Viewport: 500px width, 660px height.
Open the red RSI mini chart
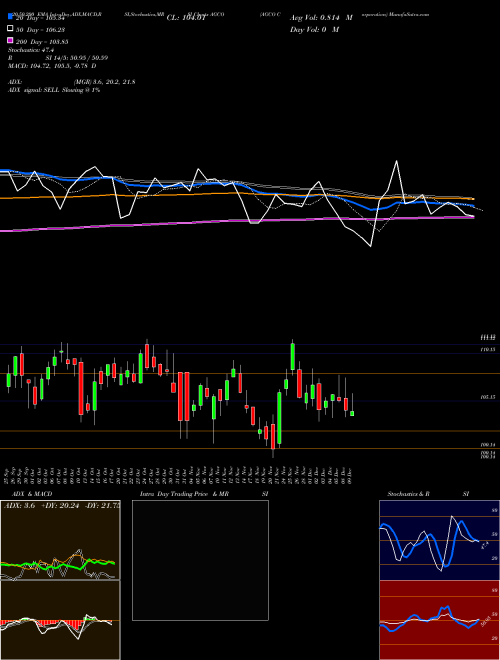pos(439,620)
